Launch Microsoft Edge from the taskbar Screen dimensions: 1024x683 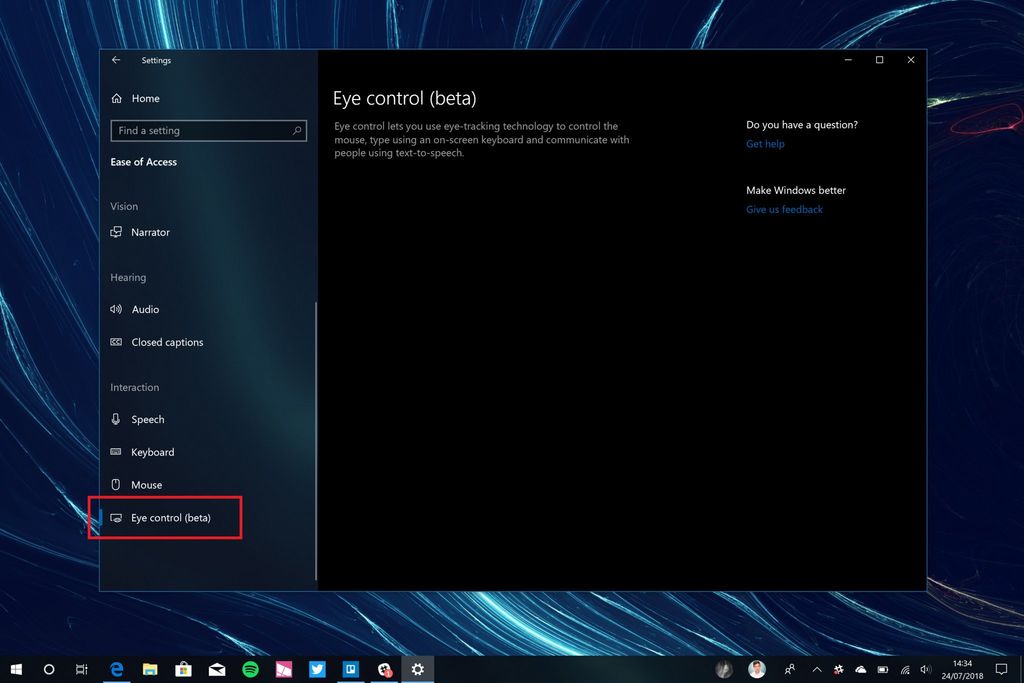[117, 669]
